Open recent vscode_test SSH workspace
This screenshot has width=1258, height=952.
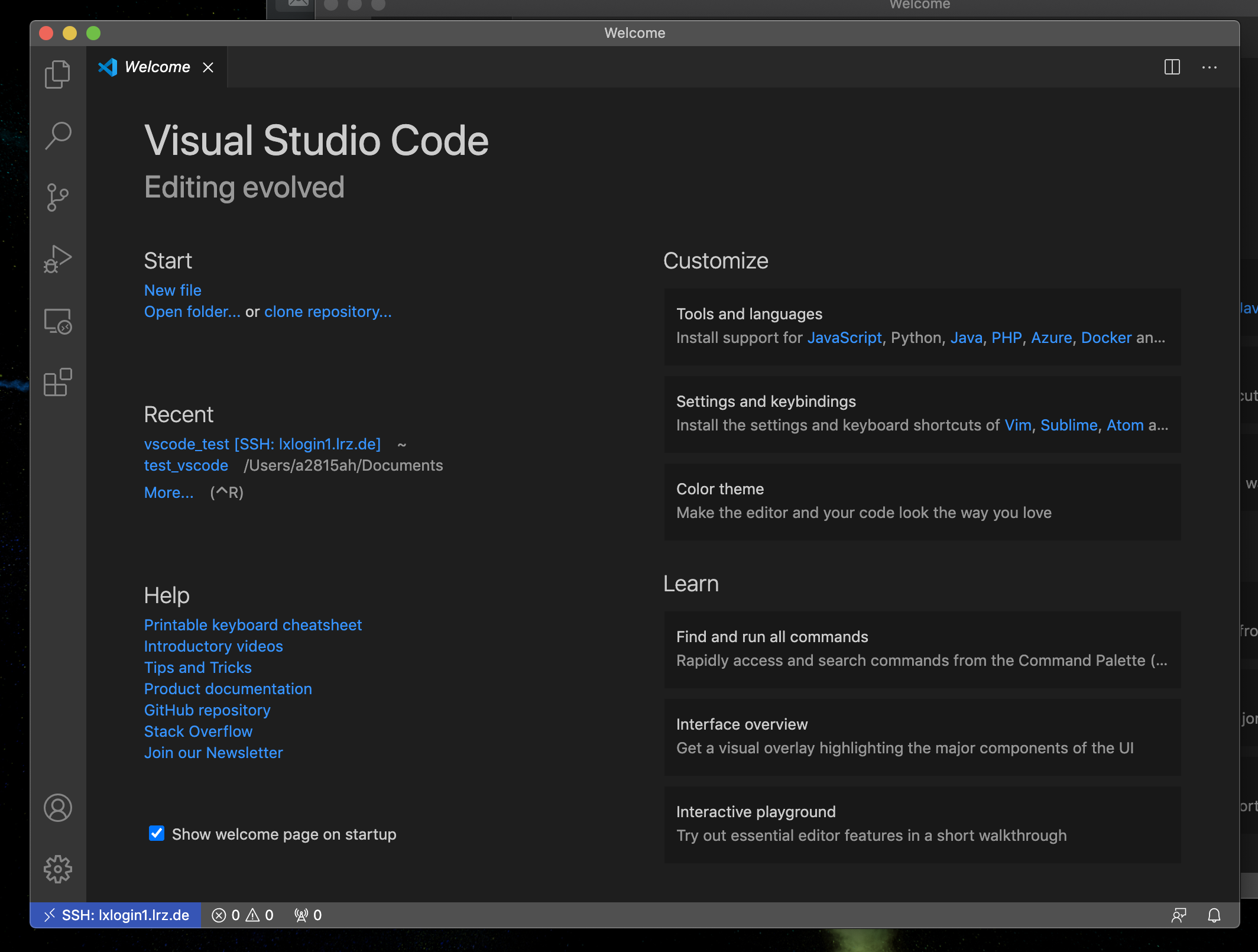(x=262, y=444)
